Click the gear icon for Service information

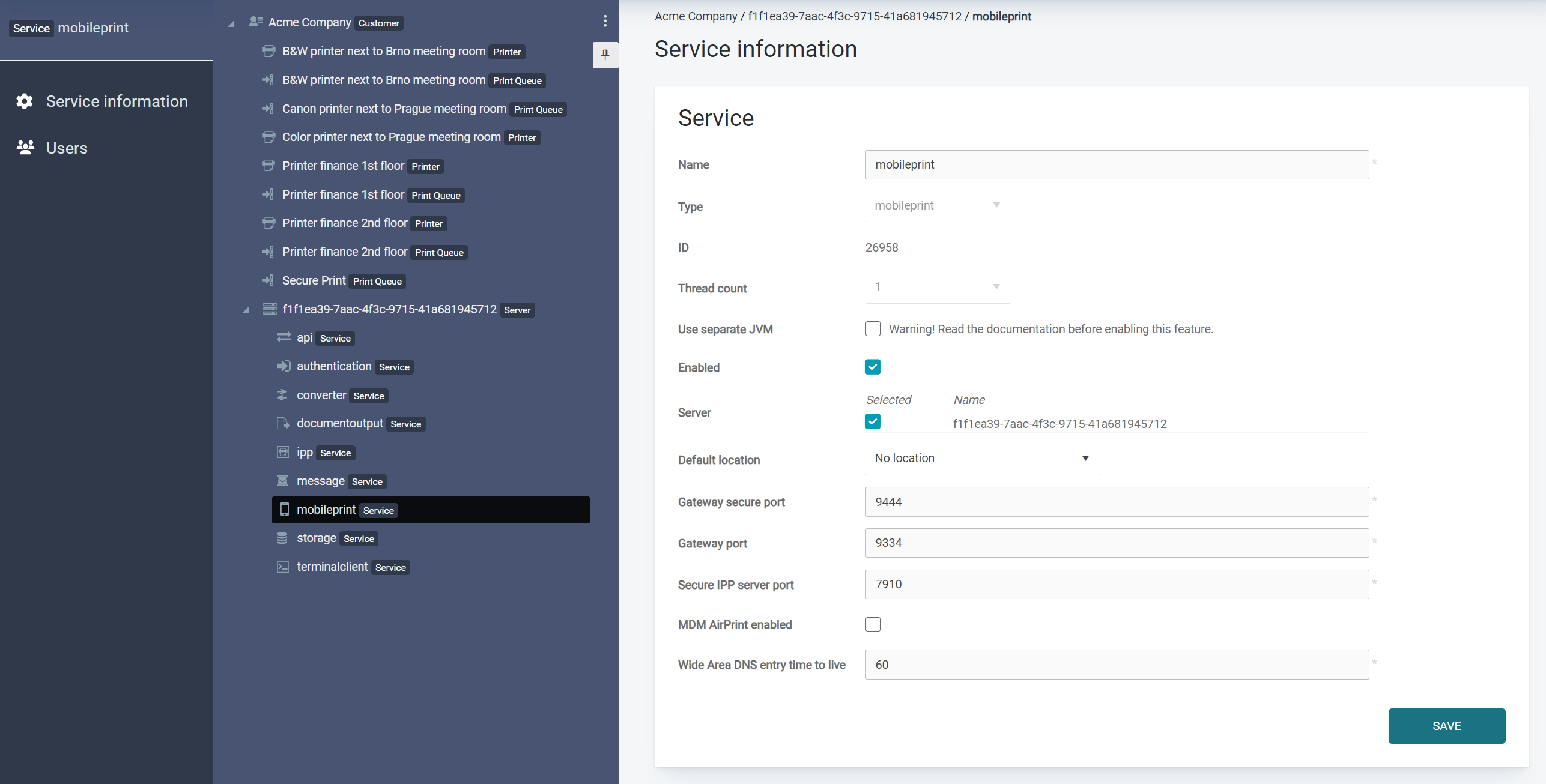pyautogui.click(x=25, y=101)
